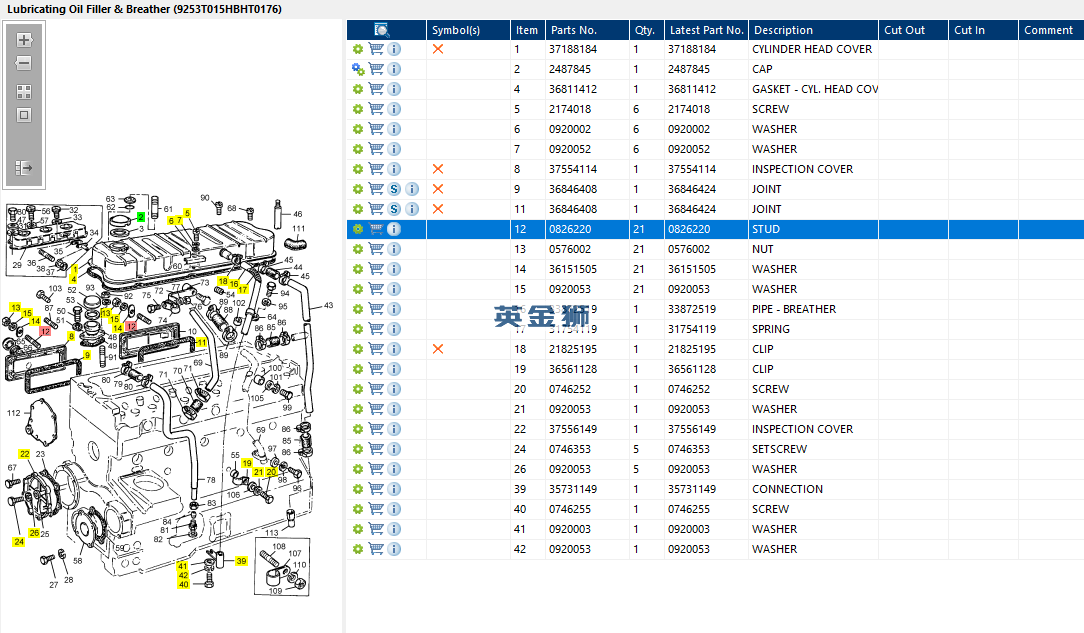Click the Latest Part No. column header
The width and height of the screenshot is (1084, 633).
pos(706,30)
